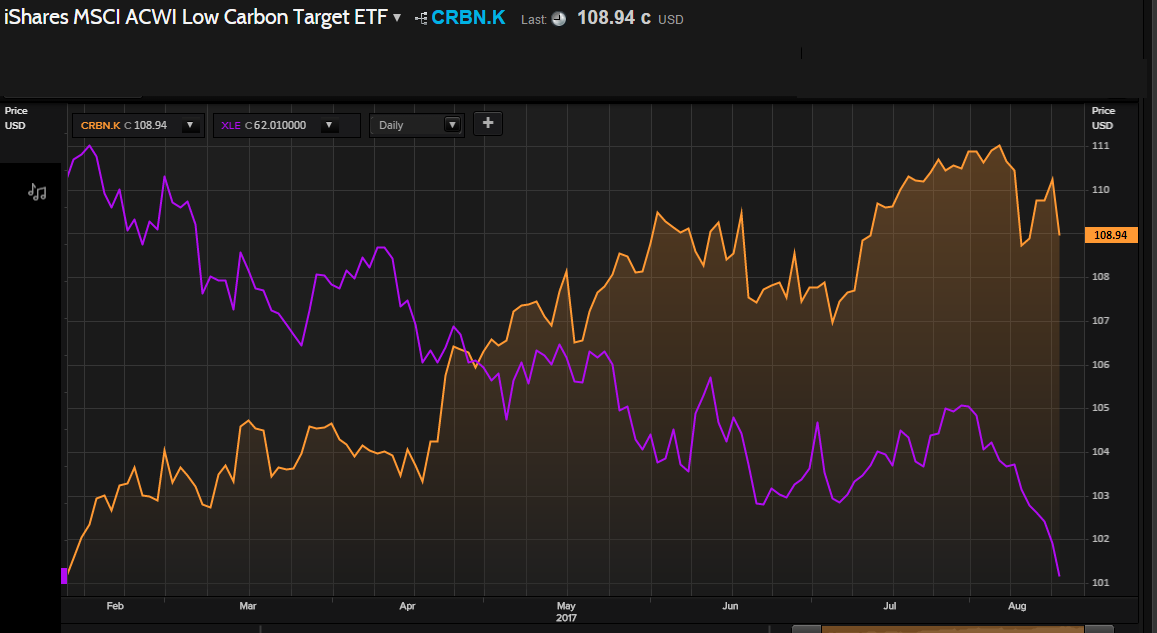Screen dimensions: 1157x633
Task: Click the 105 value on price axis
Action: pyautogui.click(x=1100, y=408)
